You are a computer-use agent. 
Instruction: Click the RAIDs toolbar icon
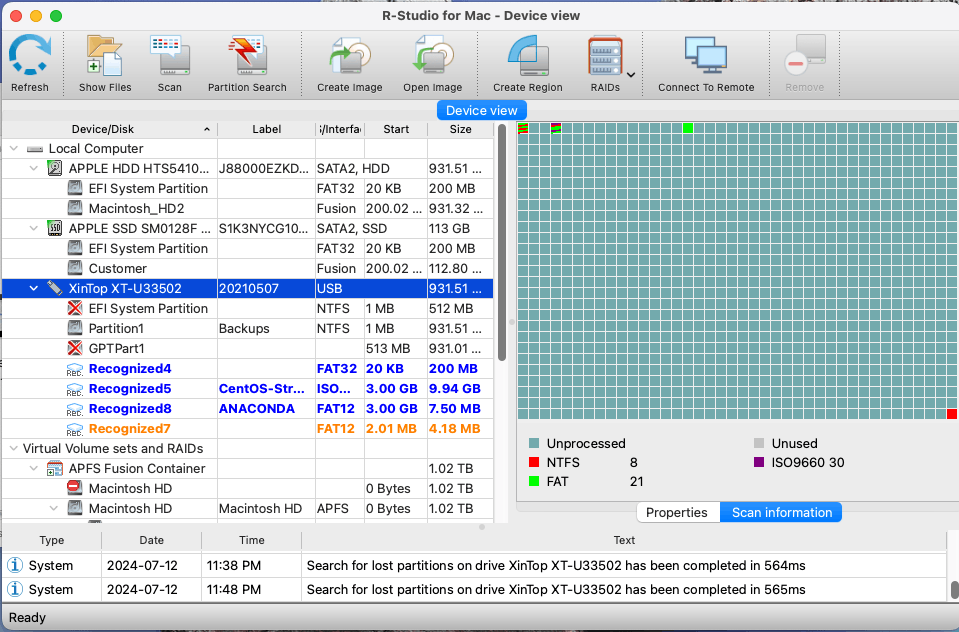605,56
